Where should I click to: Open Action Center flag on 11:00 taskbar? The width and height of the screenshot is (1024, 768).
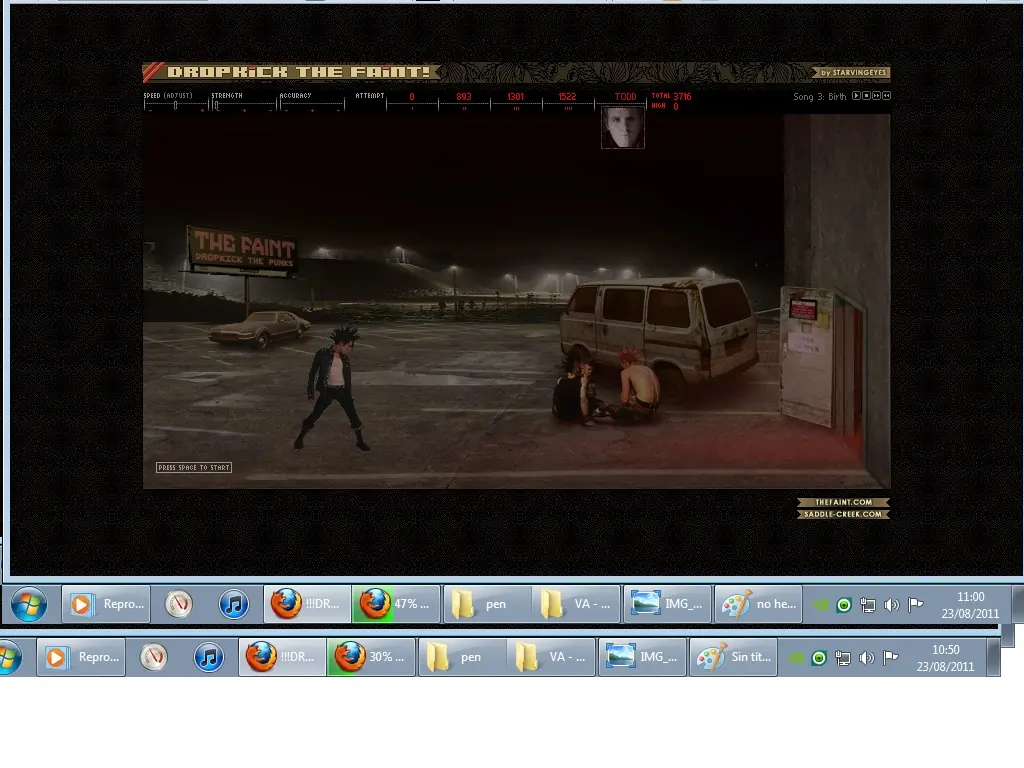click(916, 605)
